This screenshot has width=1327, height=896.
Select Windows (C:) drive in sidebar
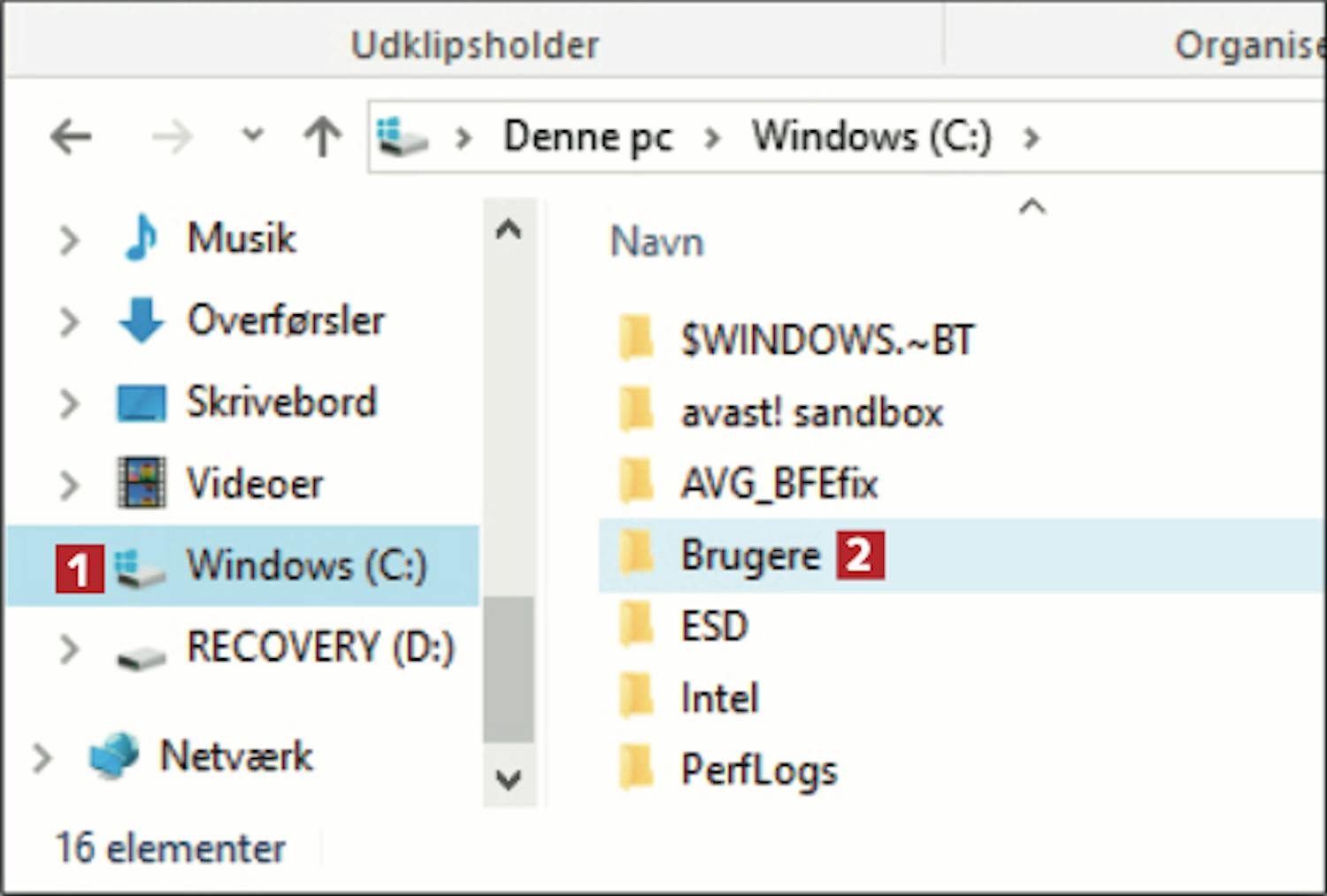coord(242,565)
